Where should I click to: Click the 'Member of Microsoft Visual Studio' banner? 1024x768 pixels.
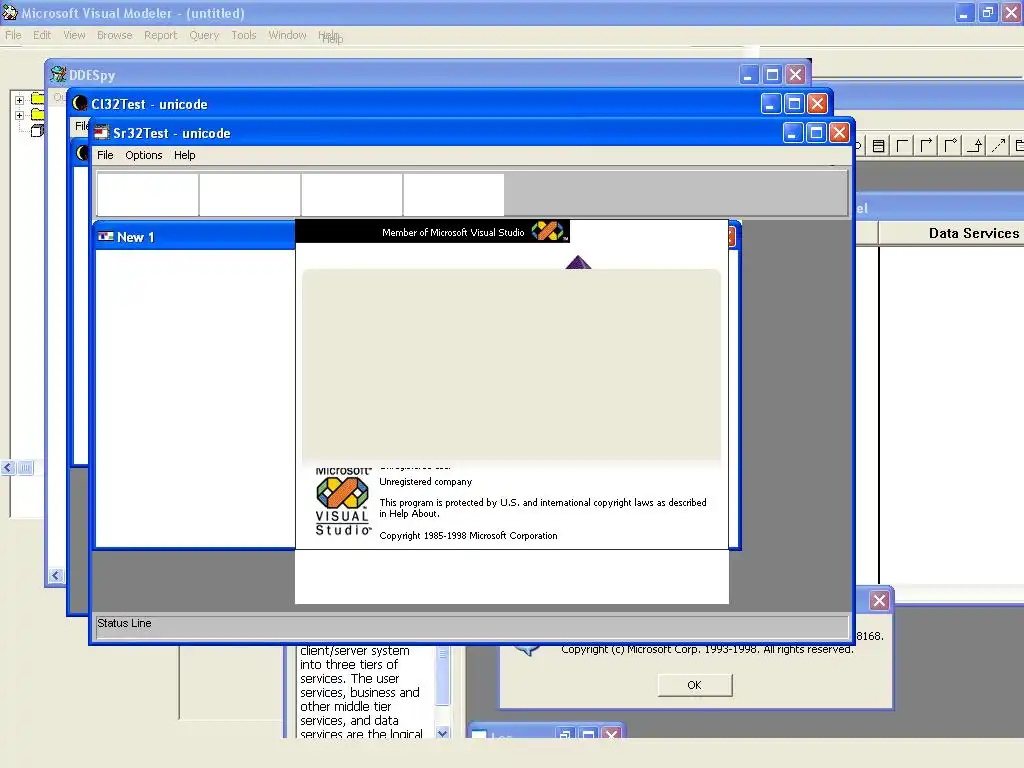432,232
